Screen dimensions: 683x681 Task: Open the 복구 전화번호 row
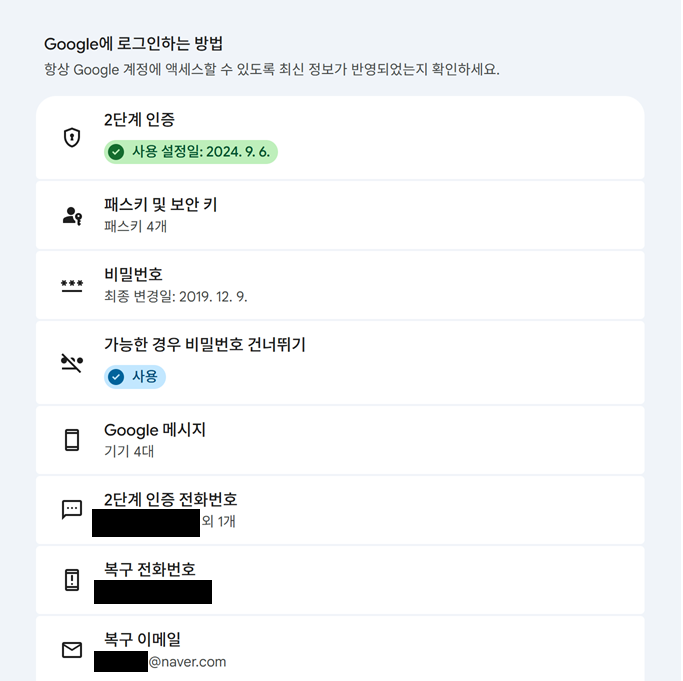click(340, 580)
